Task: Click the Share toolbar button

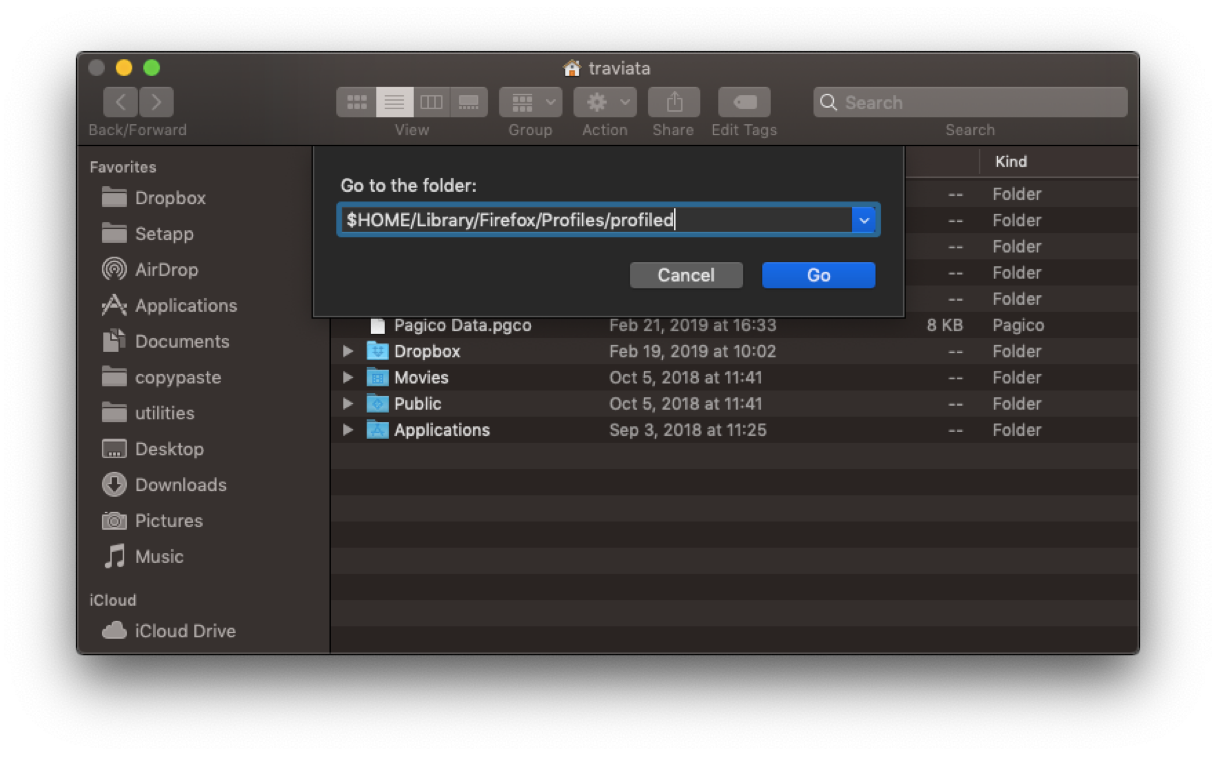Action: pyautogui.click(x=674, y=102)
